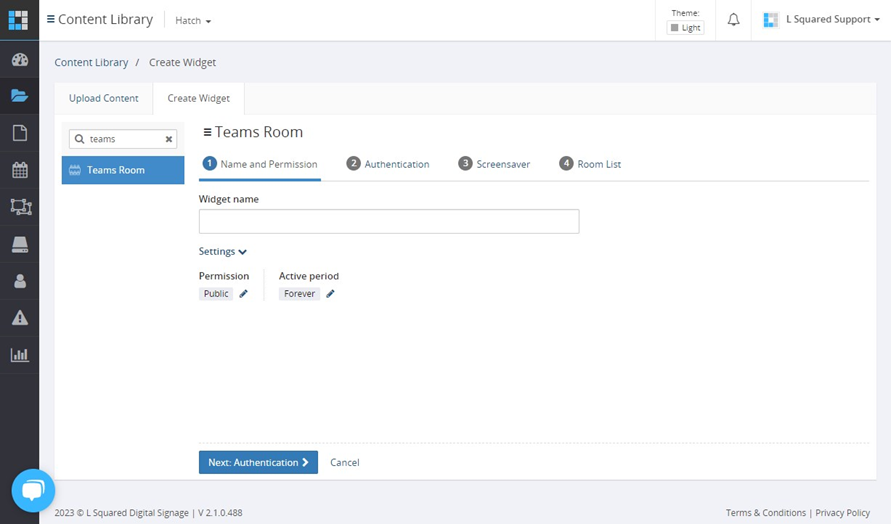The width and height of the screenshot is (891, 524).
Task: Click the search magnifier icon
Action: (x=80, y=139)
